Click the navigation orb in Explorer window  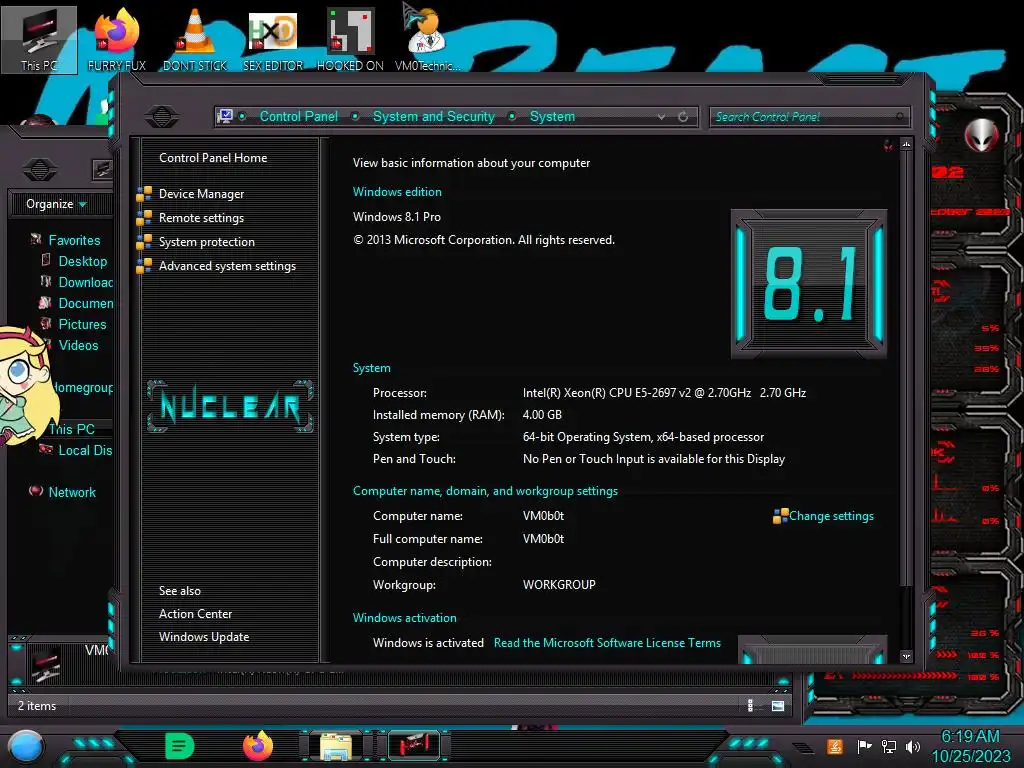[40, 170]
